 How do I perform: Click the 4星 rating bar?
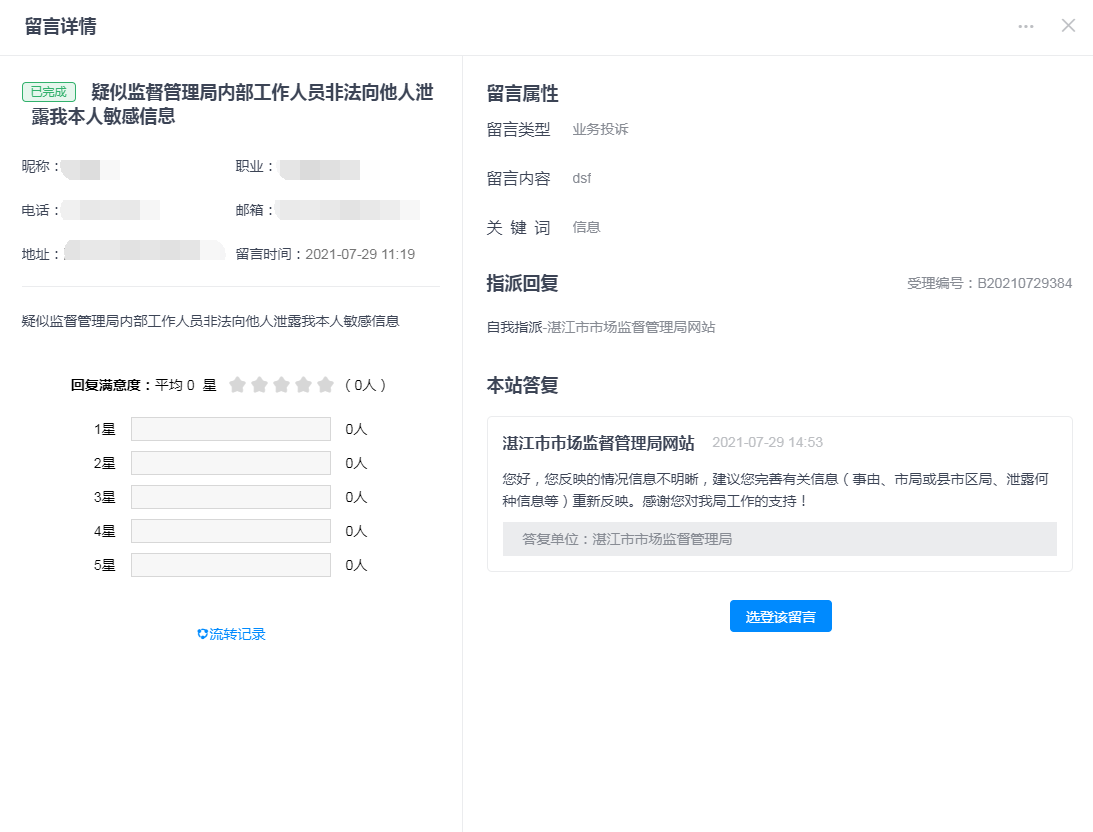click(x=230, y=531)
